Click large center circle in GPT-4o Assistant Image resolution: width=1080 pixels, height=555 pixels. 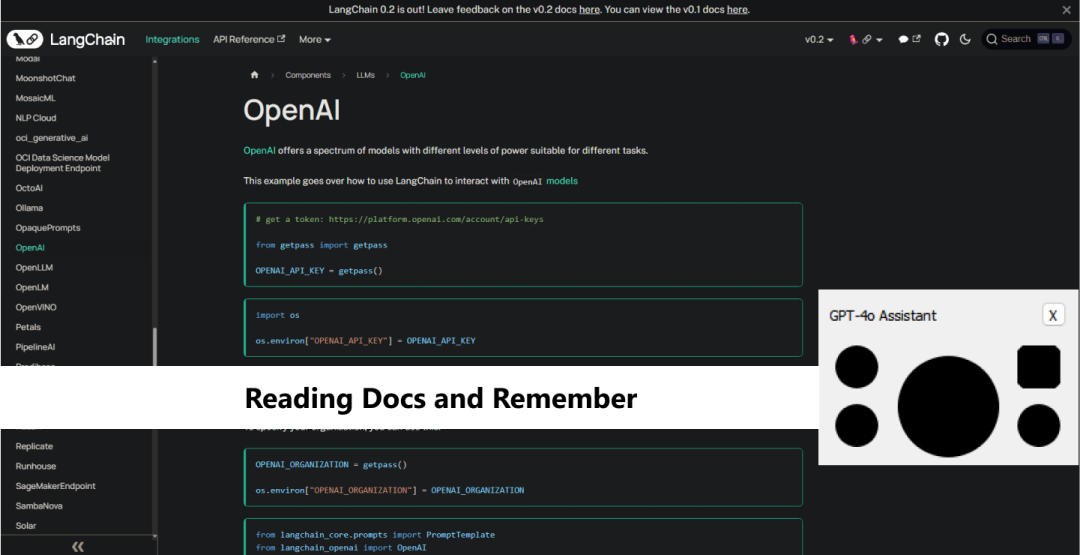[948, 406]
